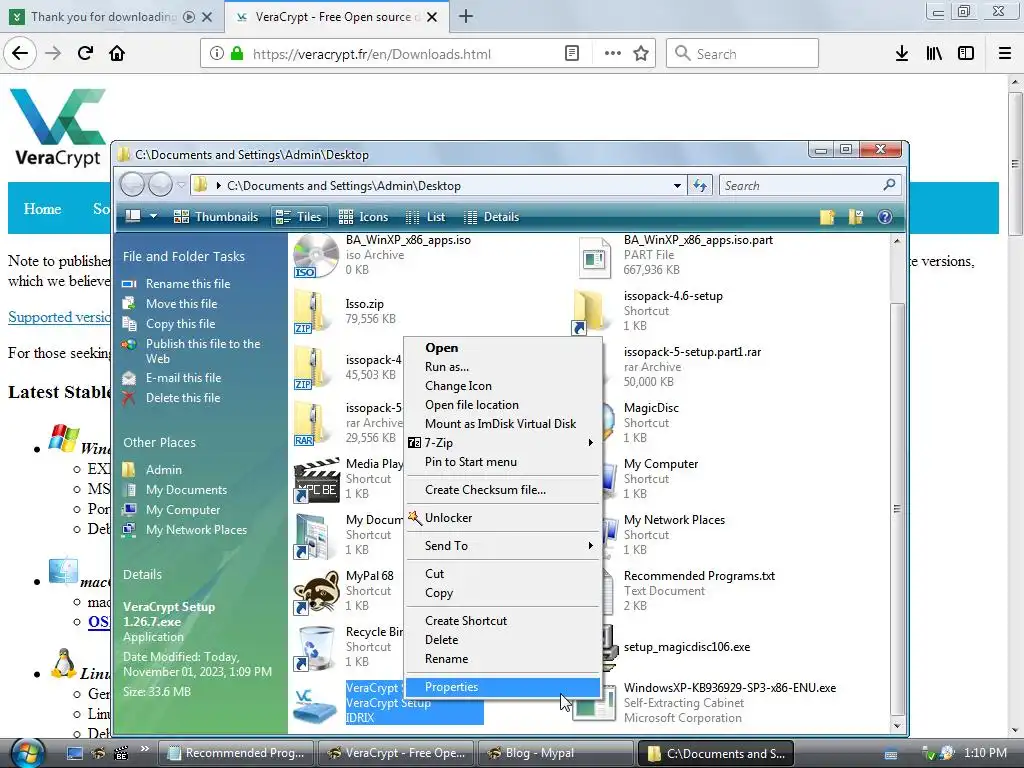Click Explorer refresh arrows button

[700, 185]
